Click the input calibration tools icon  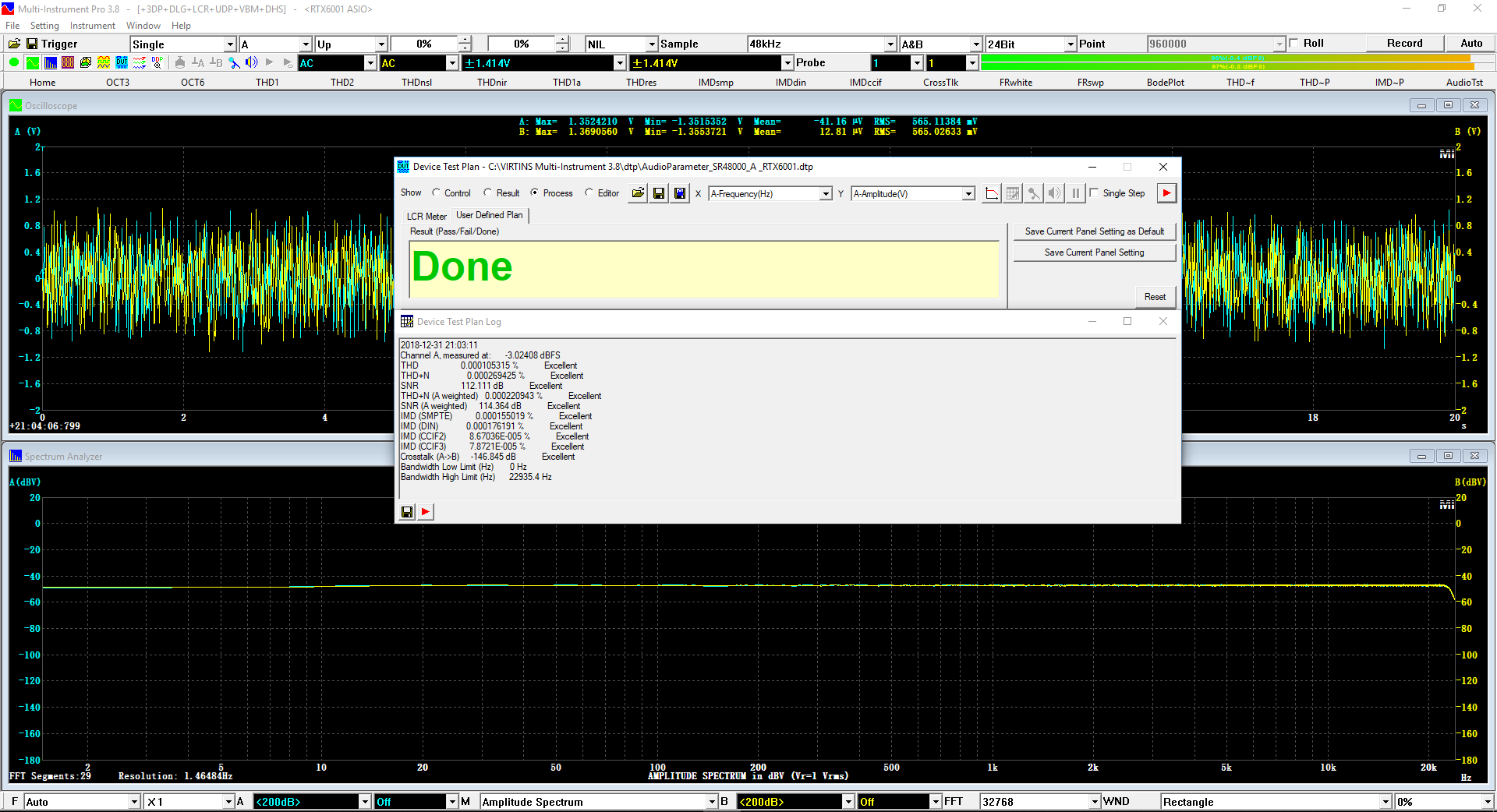(234, 62)
